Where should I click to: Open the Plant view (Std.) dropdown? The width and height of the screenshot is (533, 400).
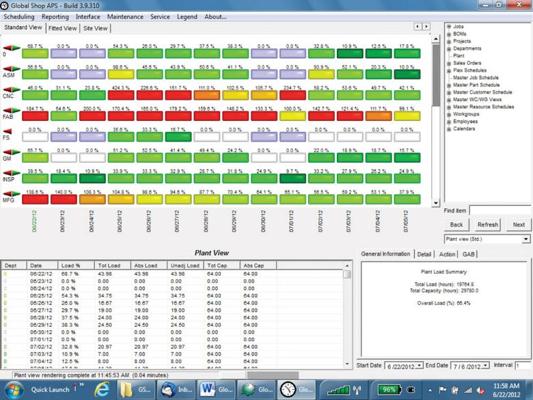tap(526, 239)
